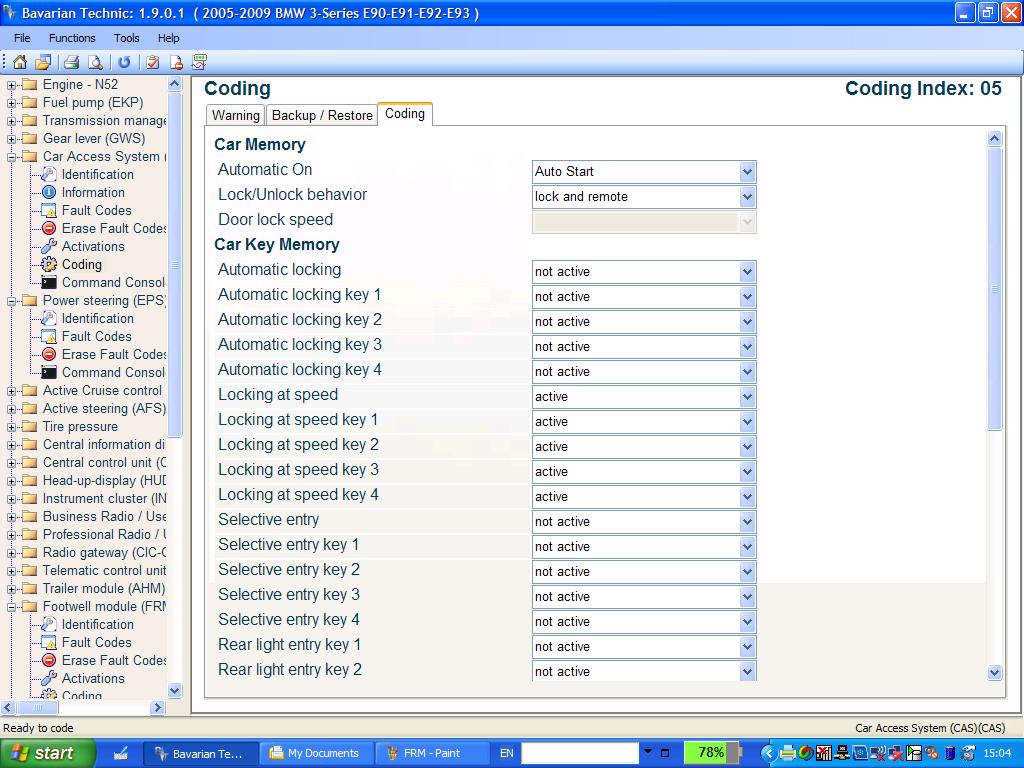Open Car Access System Activations
This screenshot has height=768, width=1024.
93,246
